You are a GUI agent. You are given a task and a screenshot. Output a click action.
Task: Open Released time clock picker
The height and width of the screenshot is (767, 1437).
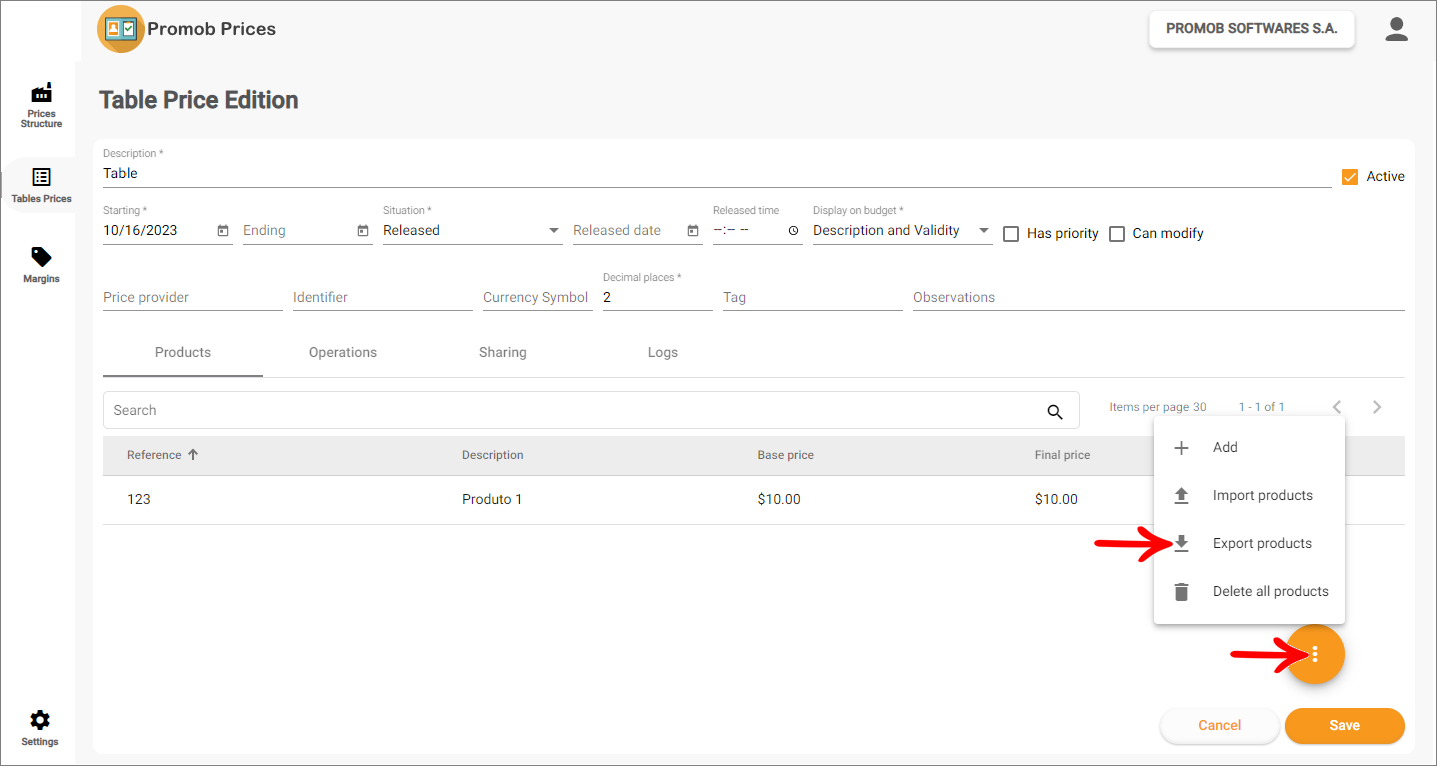[793, 231]
